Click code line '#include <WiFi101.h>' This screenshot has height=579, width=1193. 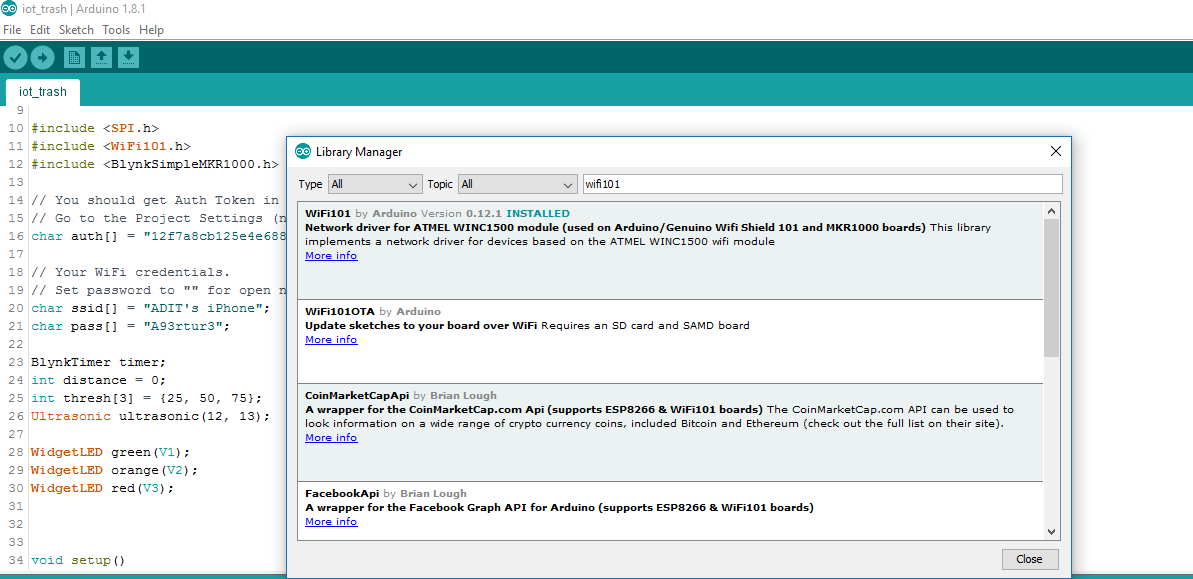pos(111,146)
